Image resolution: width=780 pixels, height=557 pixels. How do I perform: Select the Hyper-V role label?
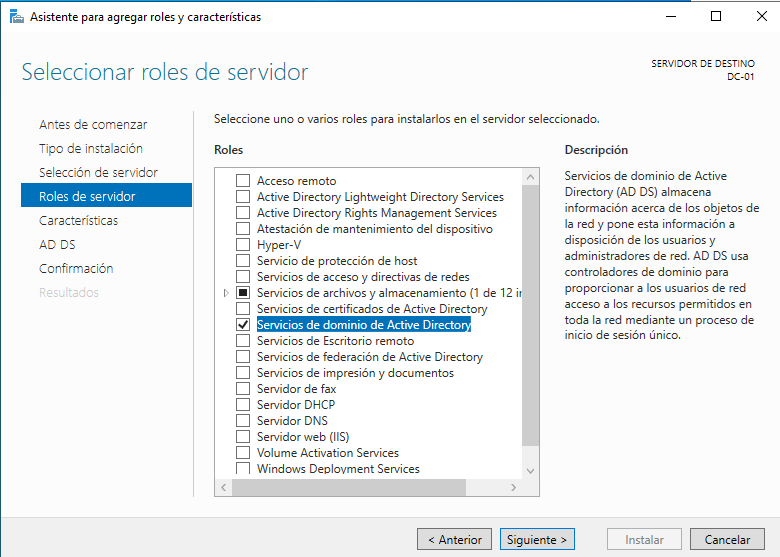[279, 245]
